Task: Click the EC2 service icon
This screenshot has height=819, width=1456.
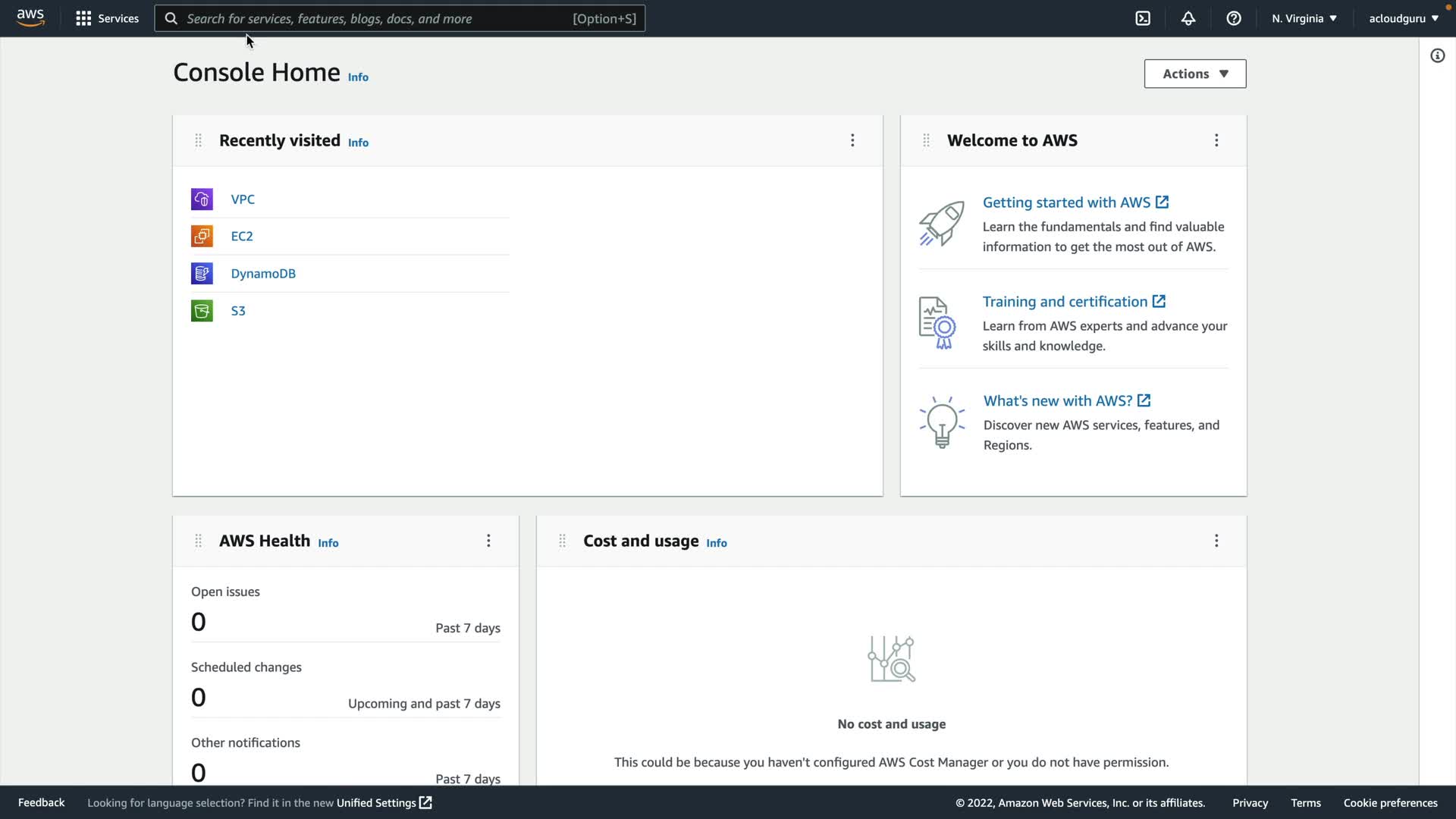Action: coord(202,237)
